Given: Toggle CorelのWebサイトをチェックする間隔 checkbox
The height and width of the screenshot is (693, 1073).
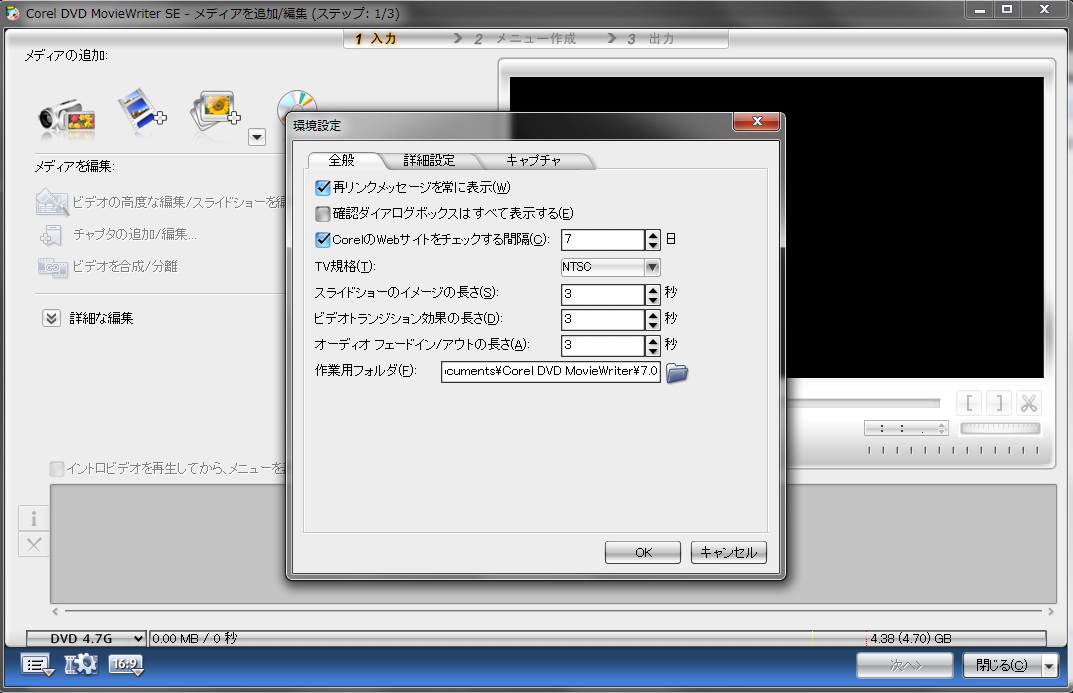Looking at the screenshot, I should 323,239.
